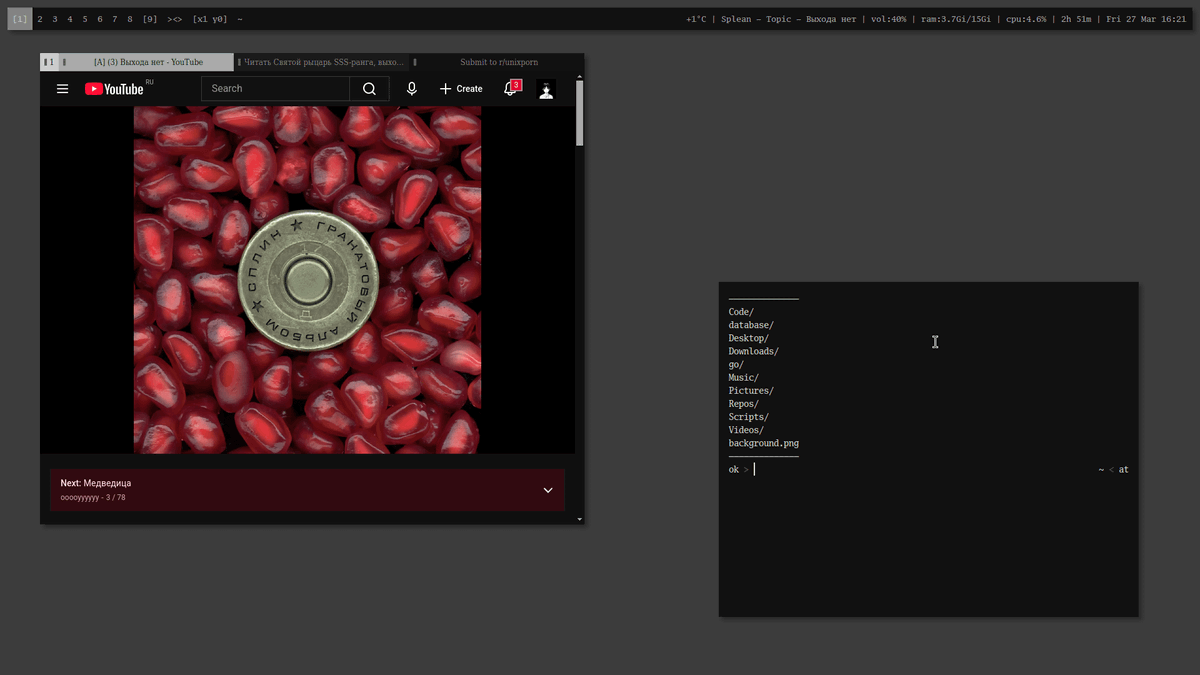Click the cpu:4.6% status entry
The width and height of the screenshot is (1200, 675).
click(x=1027, y=19)
